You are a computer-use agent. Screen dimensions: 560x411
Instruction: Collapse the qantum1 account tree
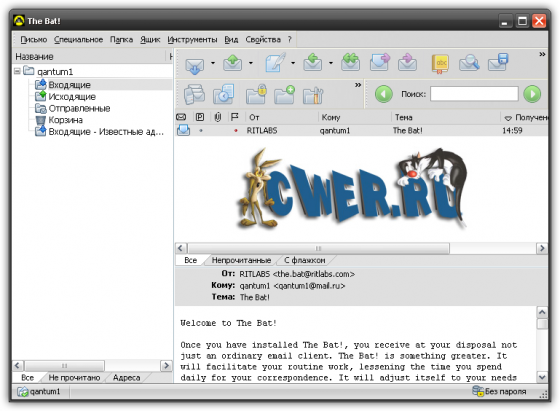[18, 71]
